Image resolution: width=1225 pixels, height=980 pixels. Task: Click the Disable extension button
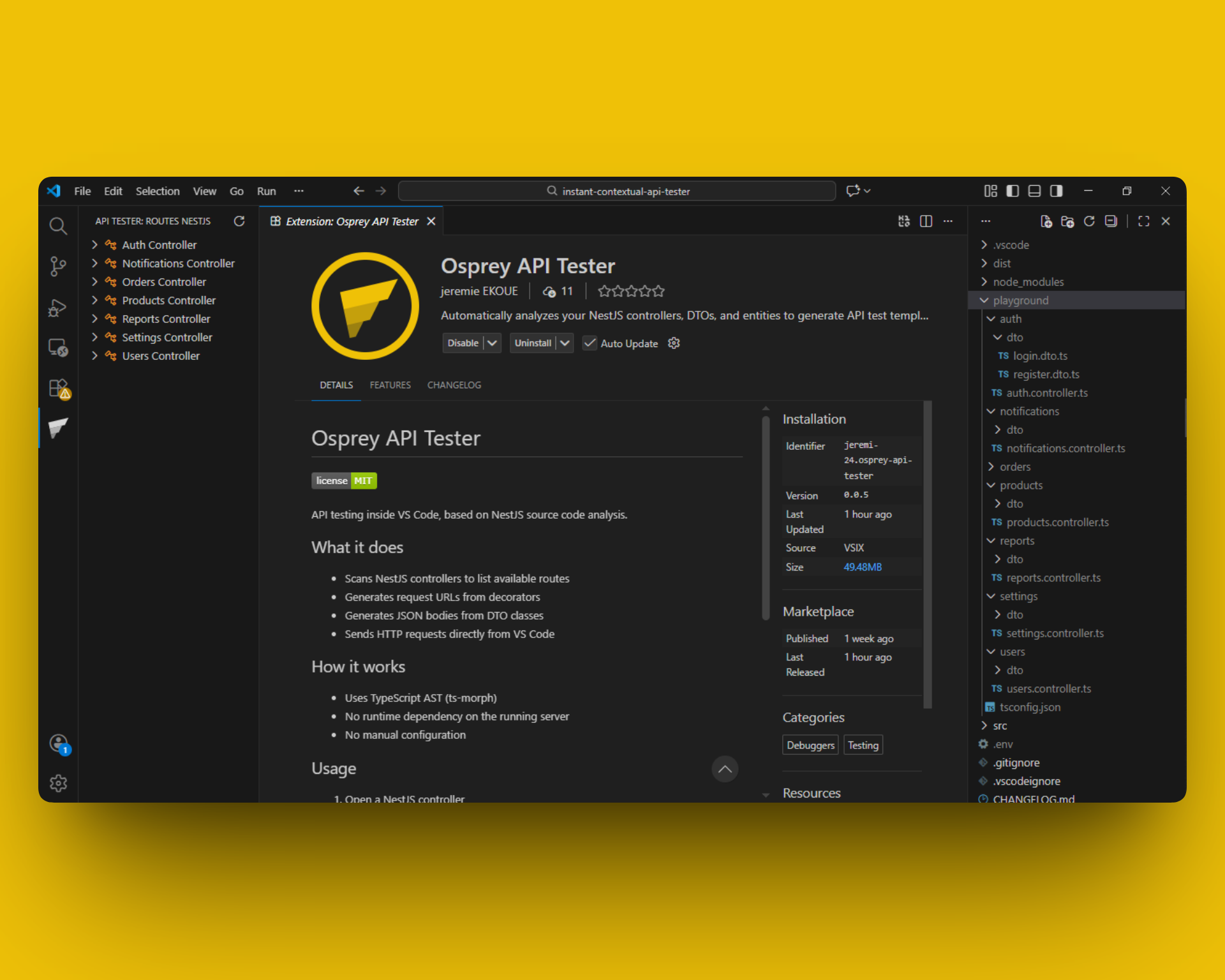pyautogui.click(x=464, y=343)
